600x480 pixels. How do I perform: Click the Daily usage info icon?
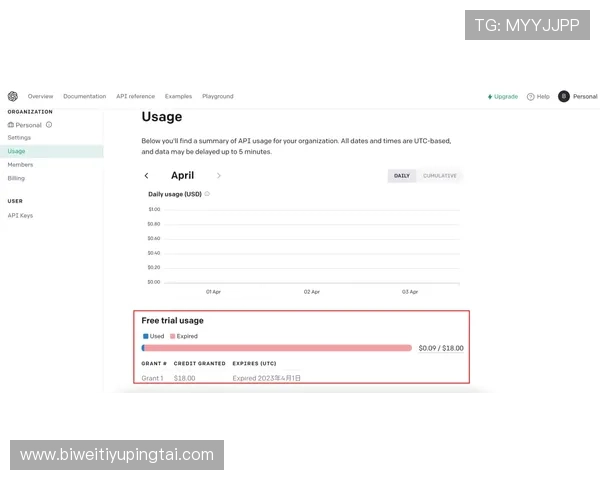[x=207, y=194]
